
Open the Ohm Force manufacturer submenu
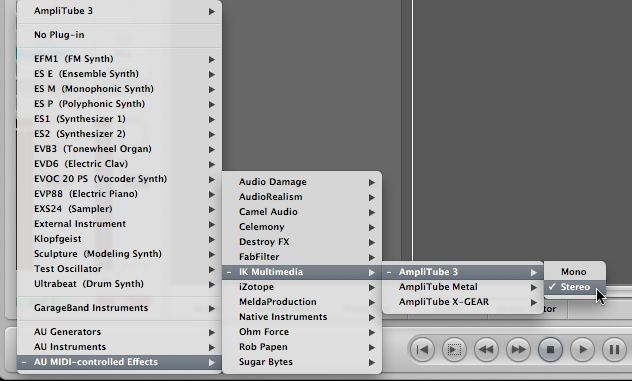[302, 332]
